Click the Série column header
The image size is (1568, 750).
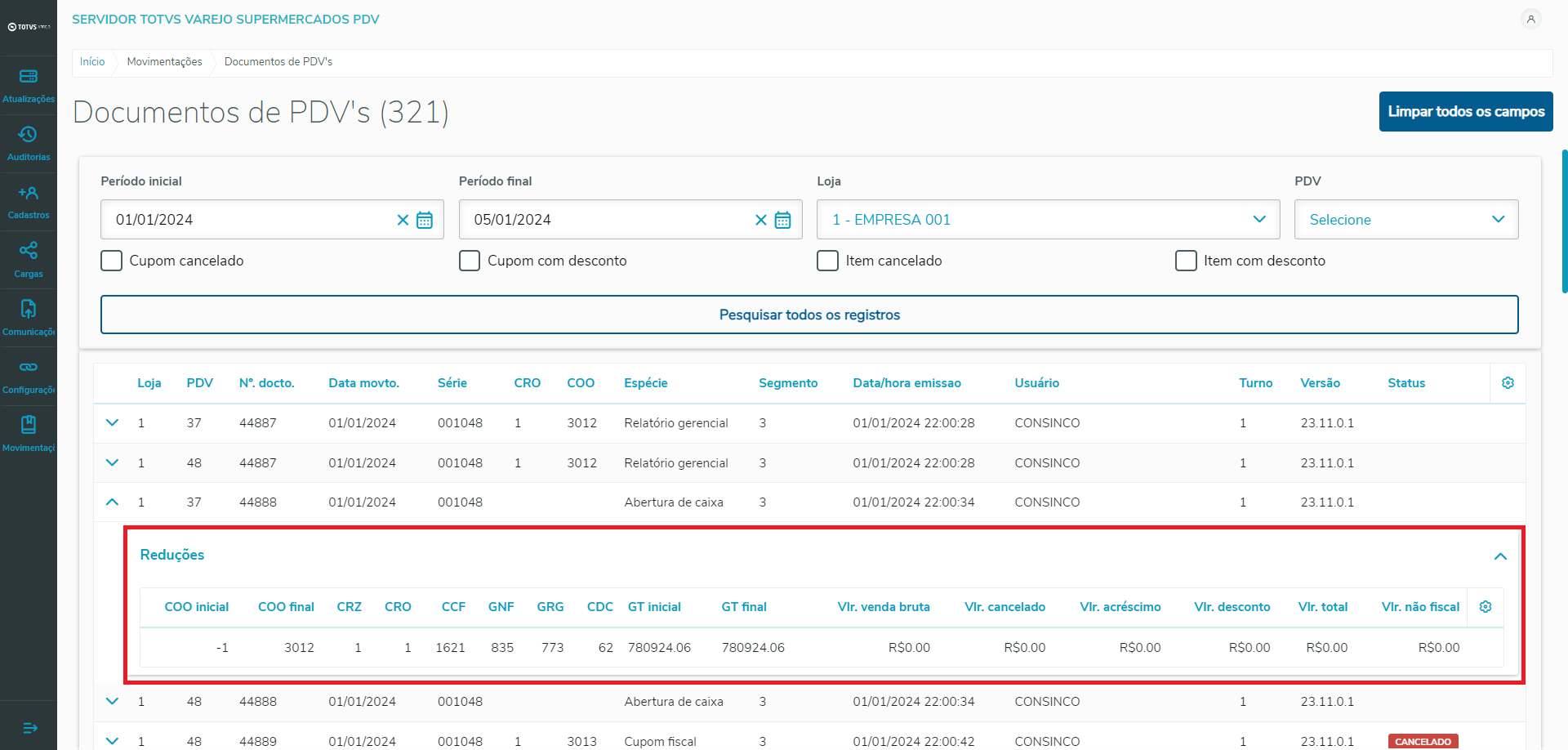452,383
